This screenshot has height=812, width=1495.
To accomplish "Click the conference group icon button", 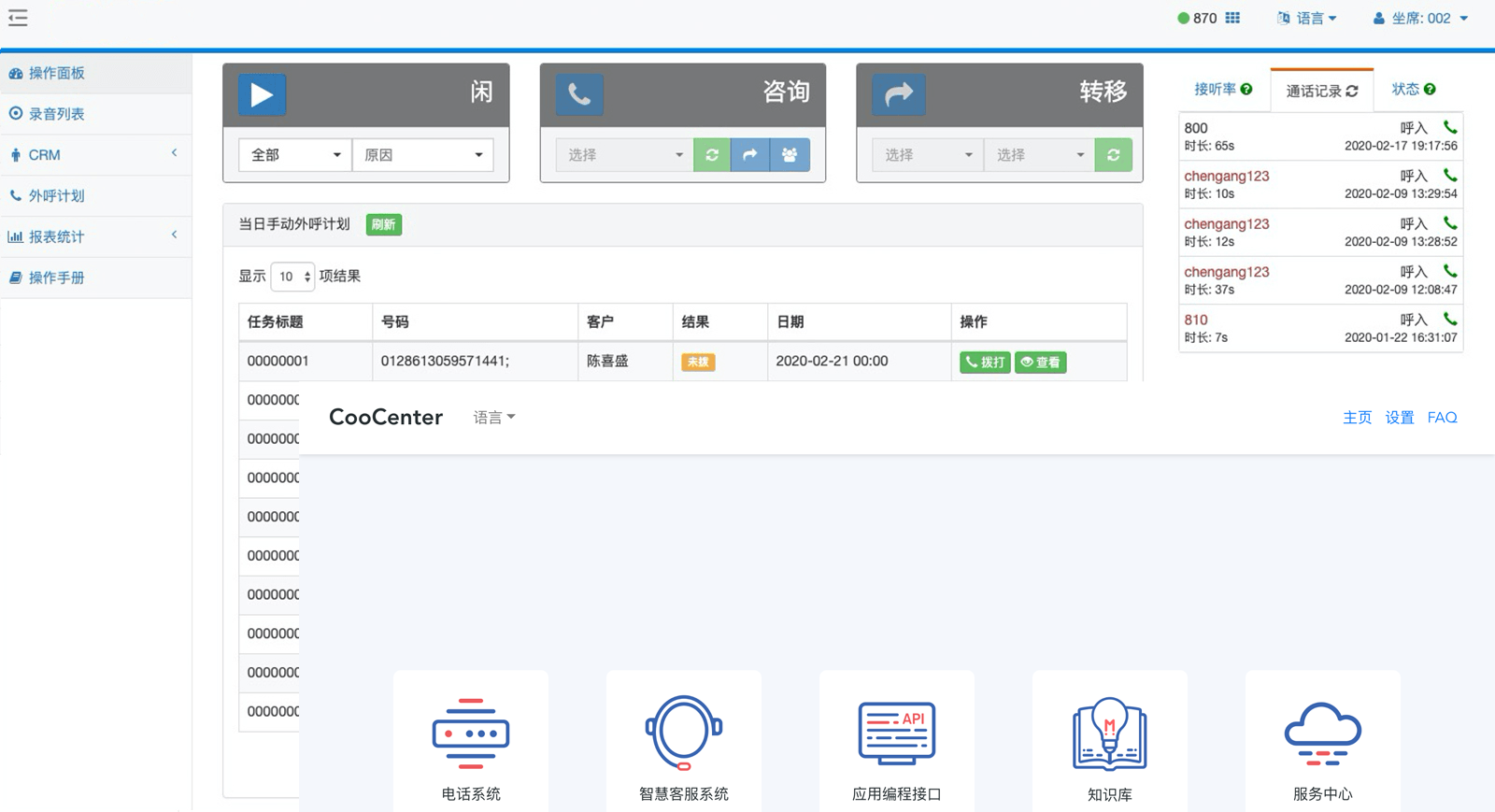I will pos(790,155).
